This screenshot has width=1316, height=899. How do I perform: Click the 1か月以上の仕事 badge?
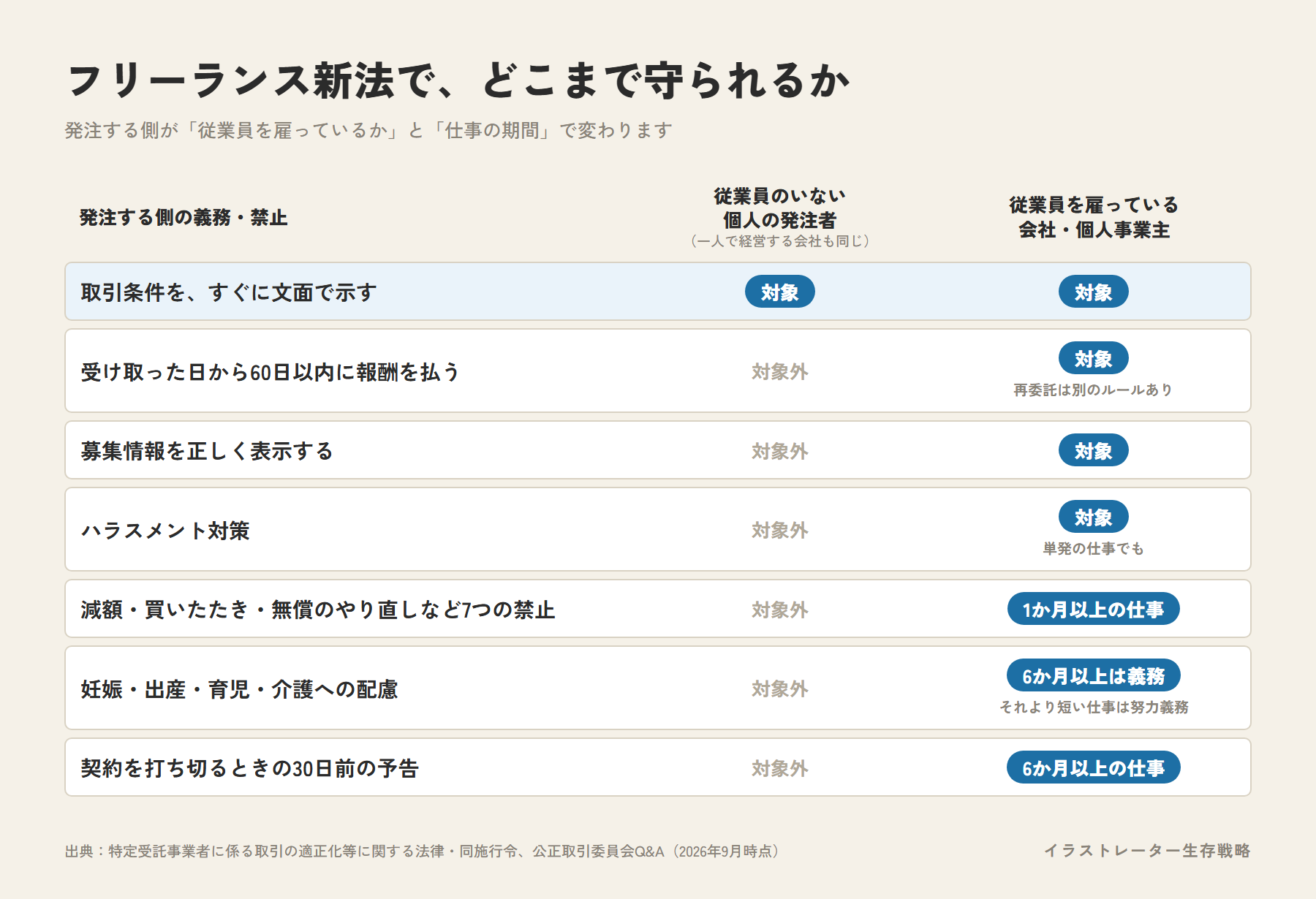tap(1094, 609)
